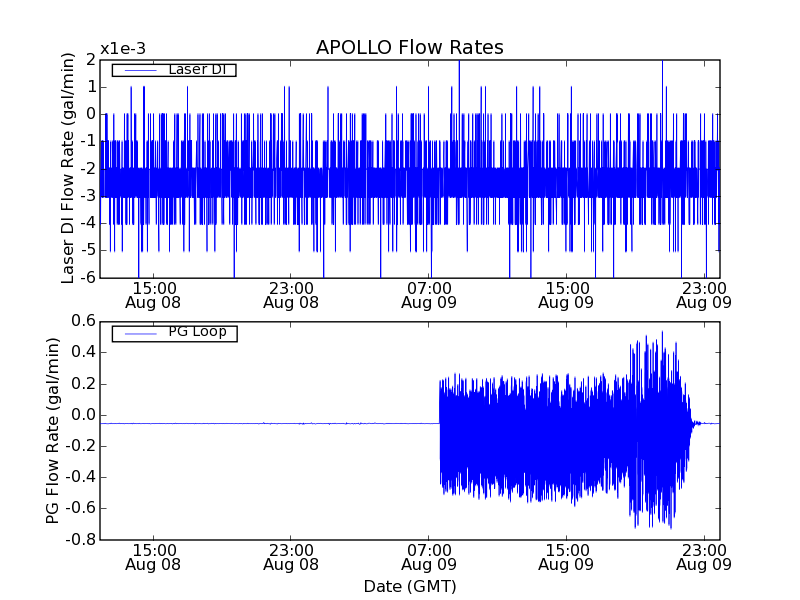Screen dimensions: 800x600
Task: Click the Laser DI Flow Rate y-axis label
Action: [68, 168]
